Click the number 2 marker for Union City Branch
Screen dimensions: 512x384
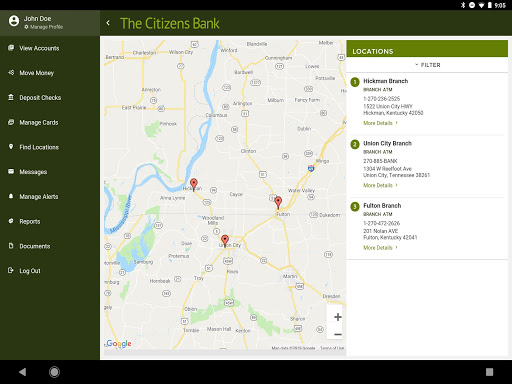pos(355,144)
